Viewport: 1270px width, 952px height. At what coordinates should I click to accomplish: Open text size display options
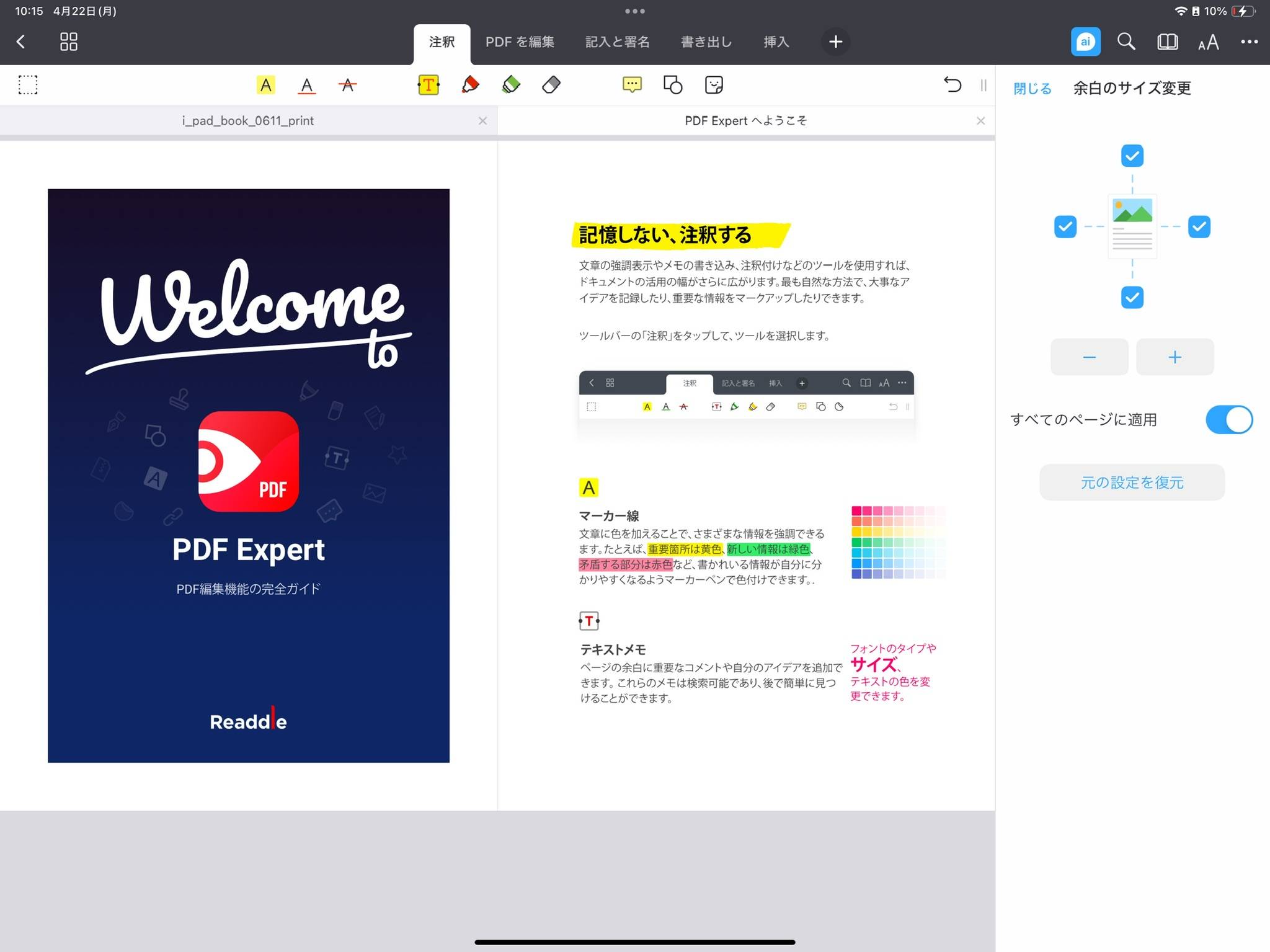point(1208,42)
